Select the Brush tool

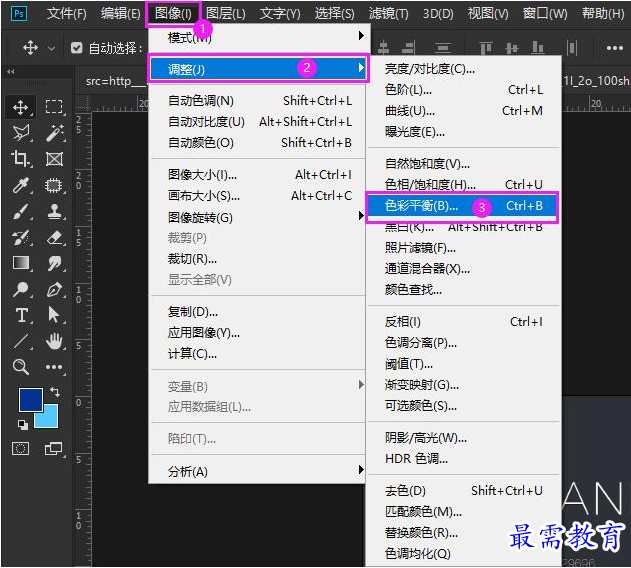21,211
